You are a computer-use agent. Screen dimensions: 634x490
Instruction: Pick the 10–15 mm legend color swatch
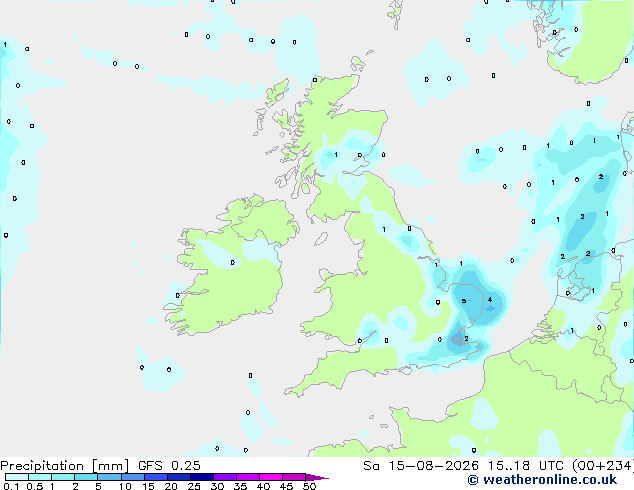132,477
